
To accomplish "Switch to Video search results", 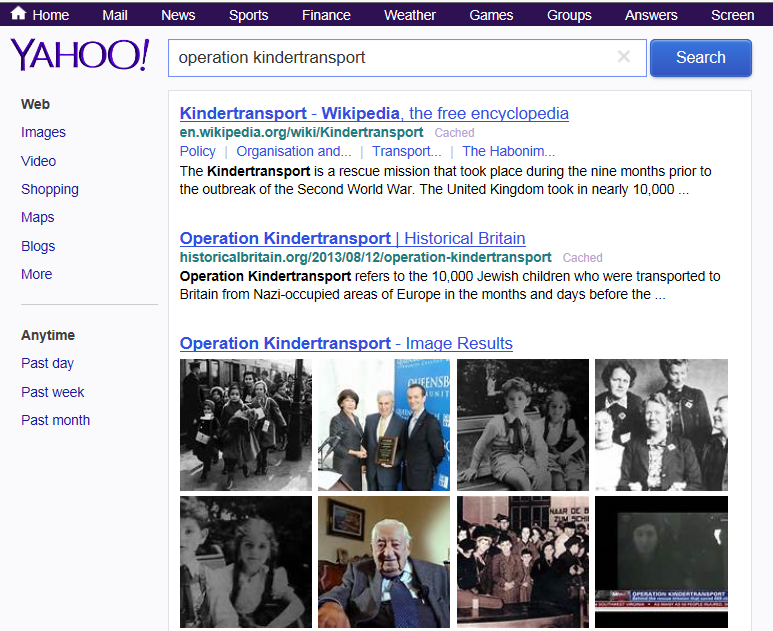I will pyautogui.click(x=38, y=161).
